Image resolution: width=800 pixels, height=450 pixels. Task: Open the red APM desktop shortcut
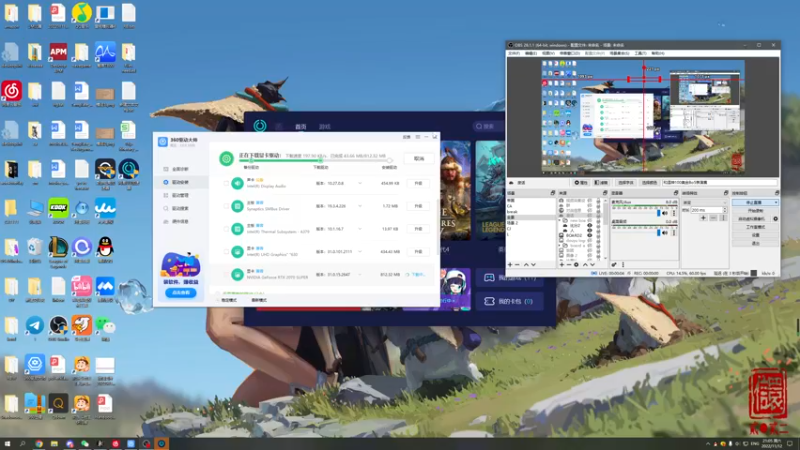coord(58,52)
